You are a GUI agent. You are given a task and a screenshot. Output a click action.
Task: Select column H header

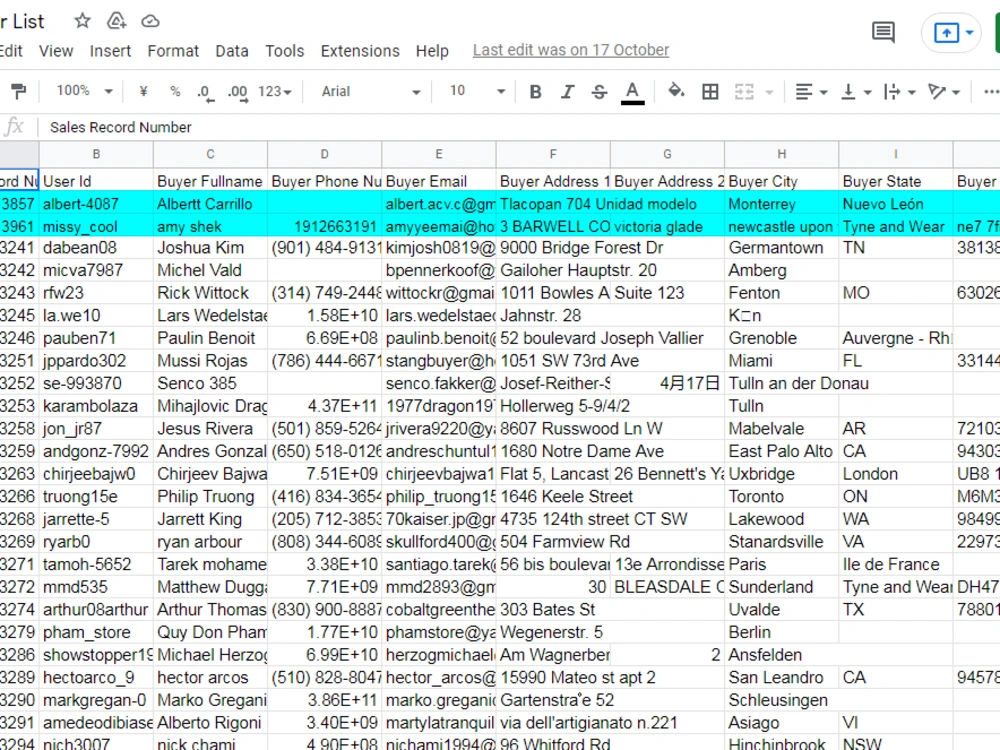pos(782,154)
